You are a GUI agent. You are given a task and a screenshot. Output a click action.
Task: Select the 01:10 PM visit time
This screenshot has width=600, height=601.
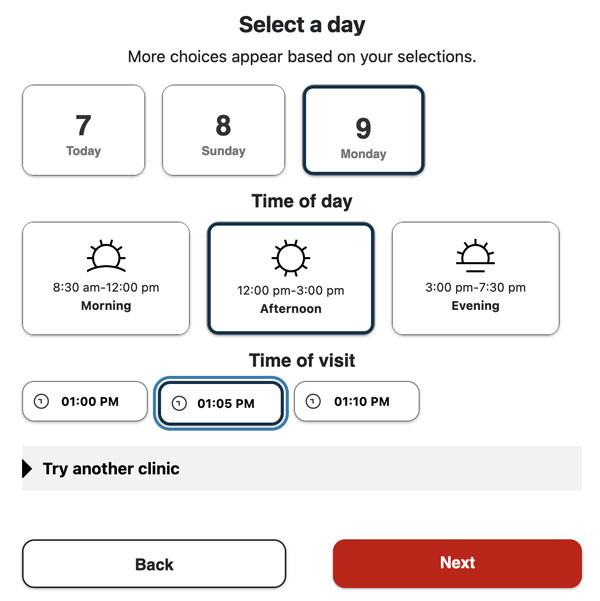(357, 401)
